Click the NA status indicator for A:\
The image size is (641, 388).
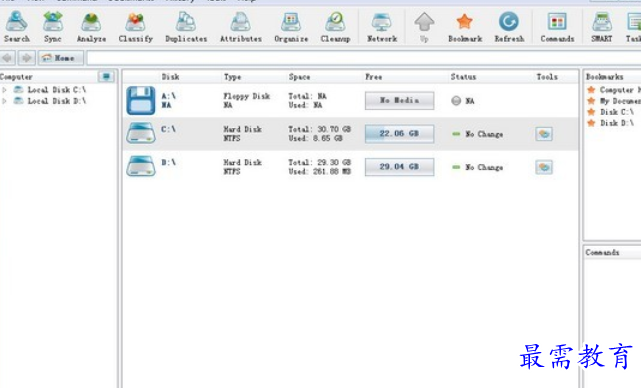click(x=463, y=101)
